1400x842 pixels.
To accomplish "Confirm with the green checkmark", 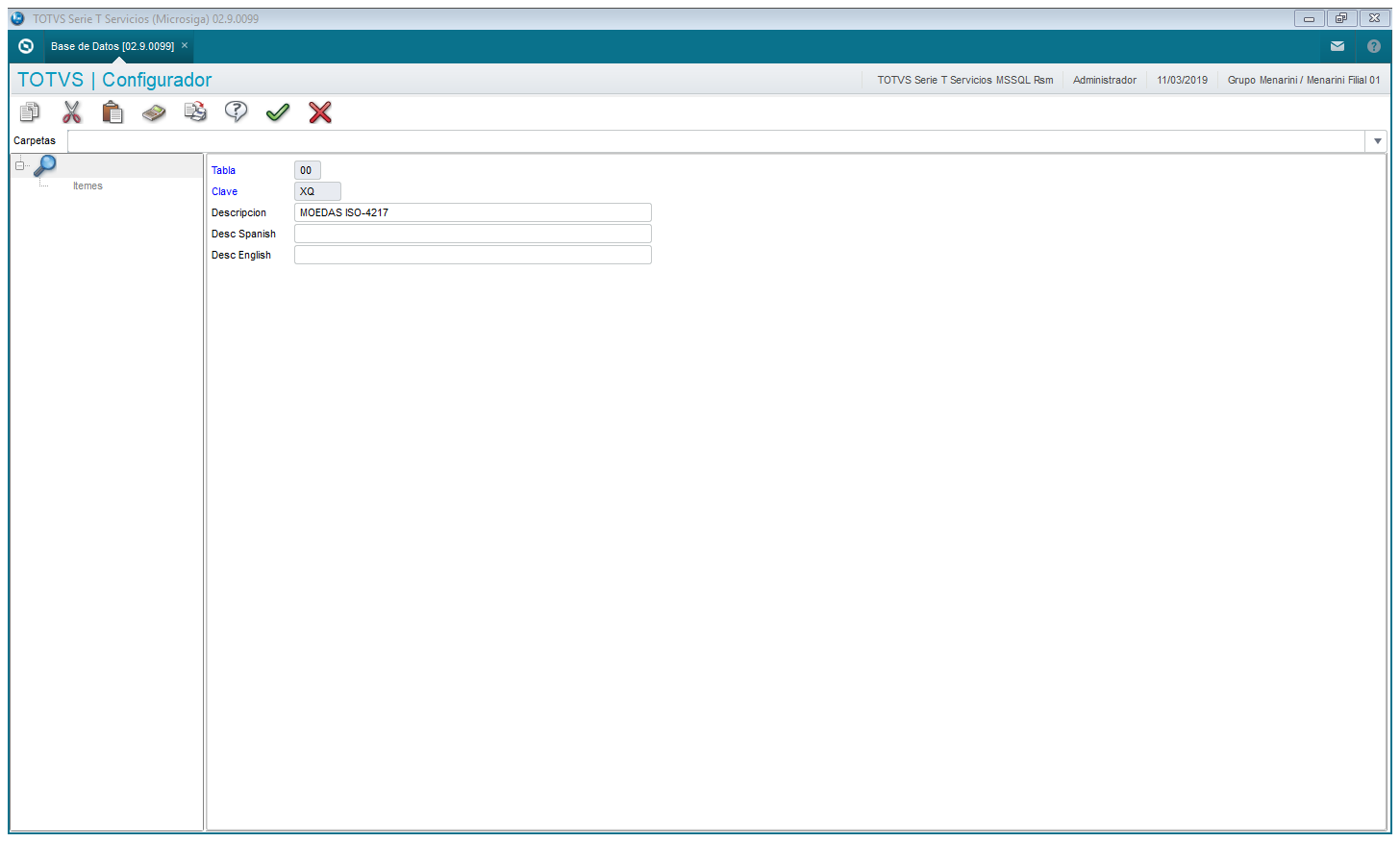I will (278, 112).
